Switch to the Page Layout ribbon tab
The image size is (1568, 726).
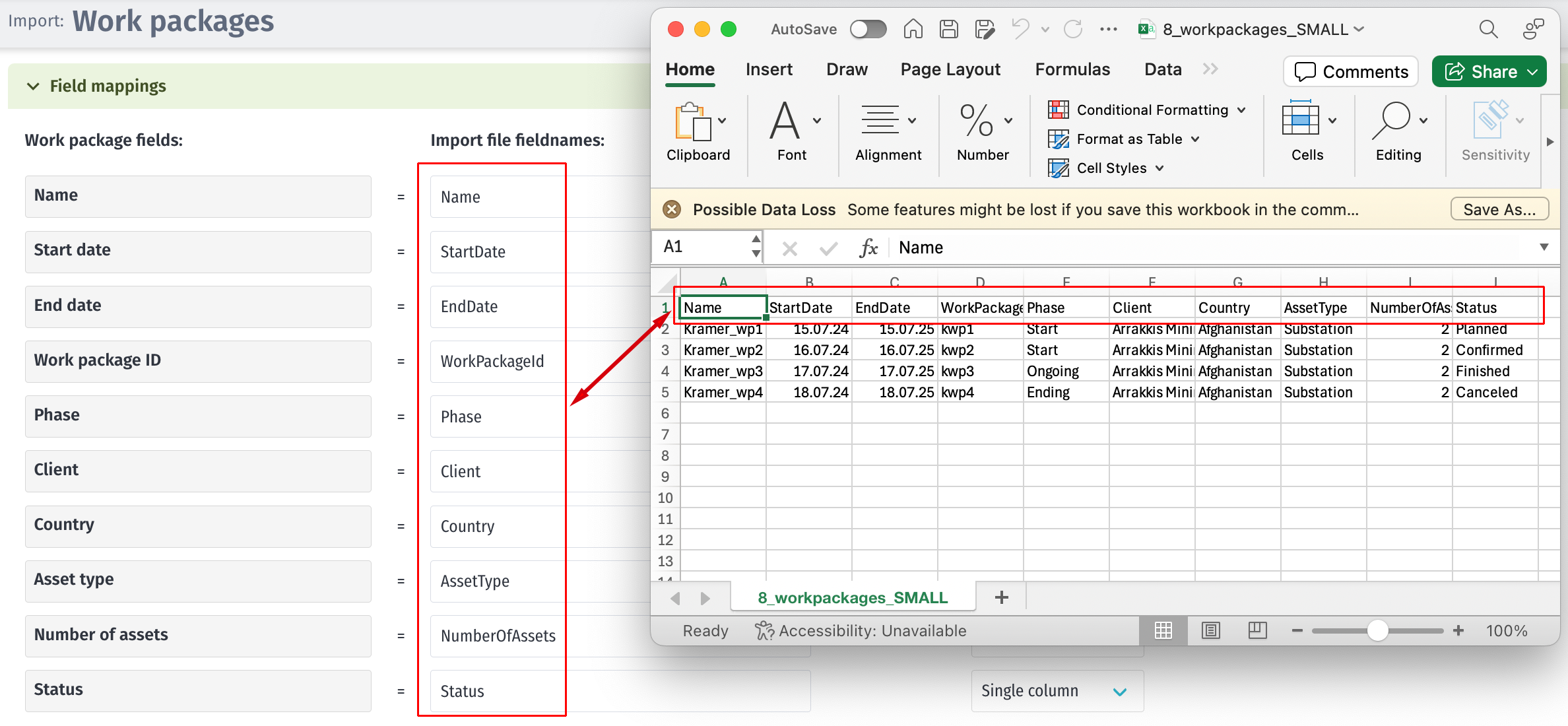coord(950,70)
